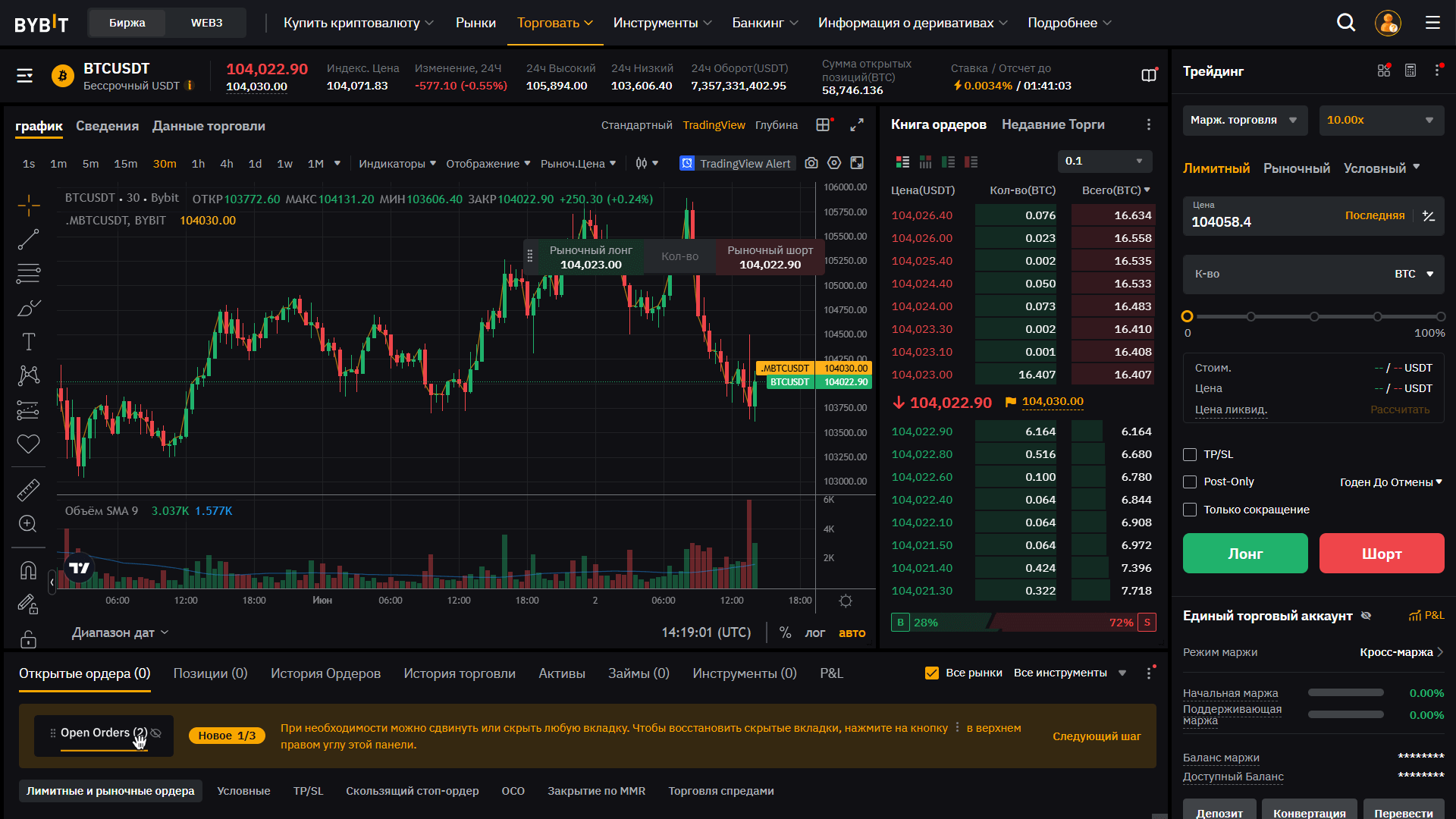Uncheck the Все рынки checkbox
This screenshot has width=1456, height=819.
[932, 673]
